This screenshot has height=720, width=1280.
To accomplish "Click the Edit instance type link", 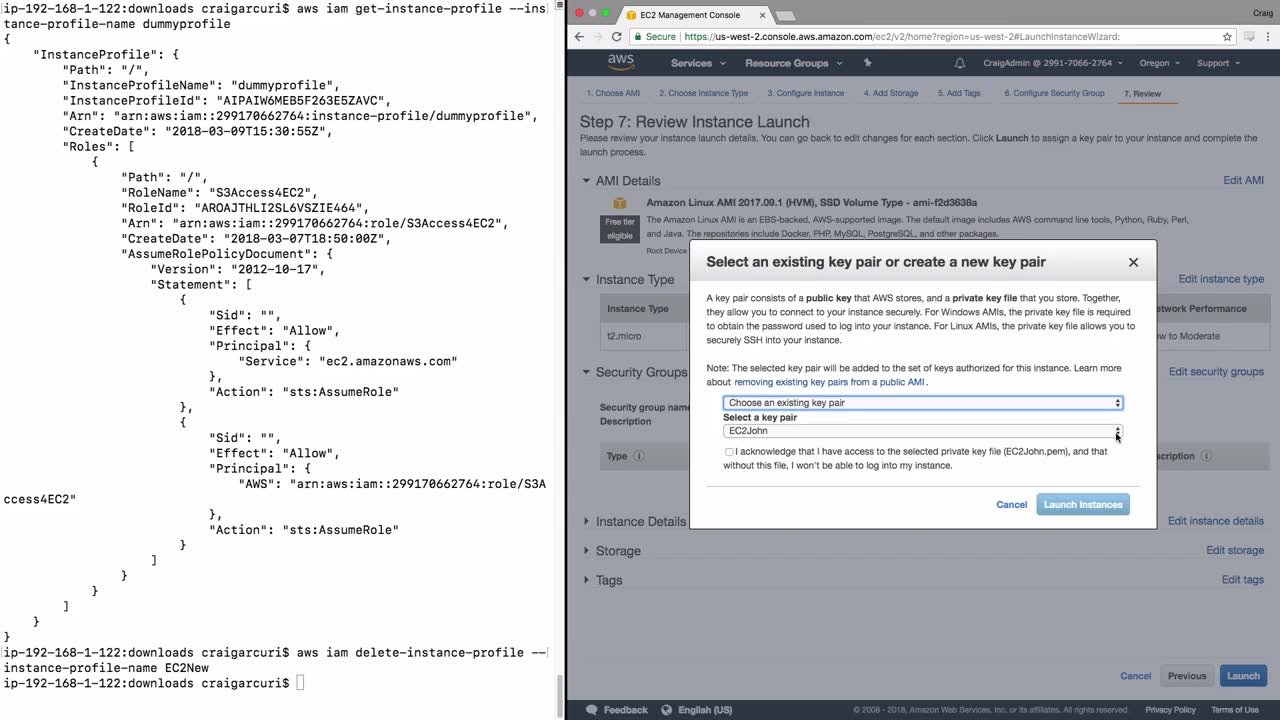I will 1221,279.
